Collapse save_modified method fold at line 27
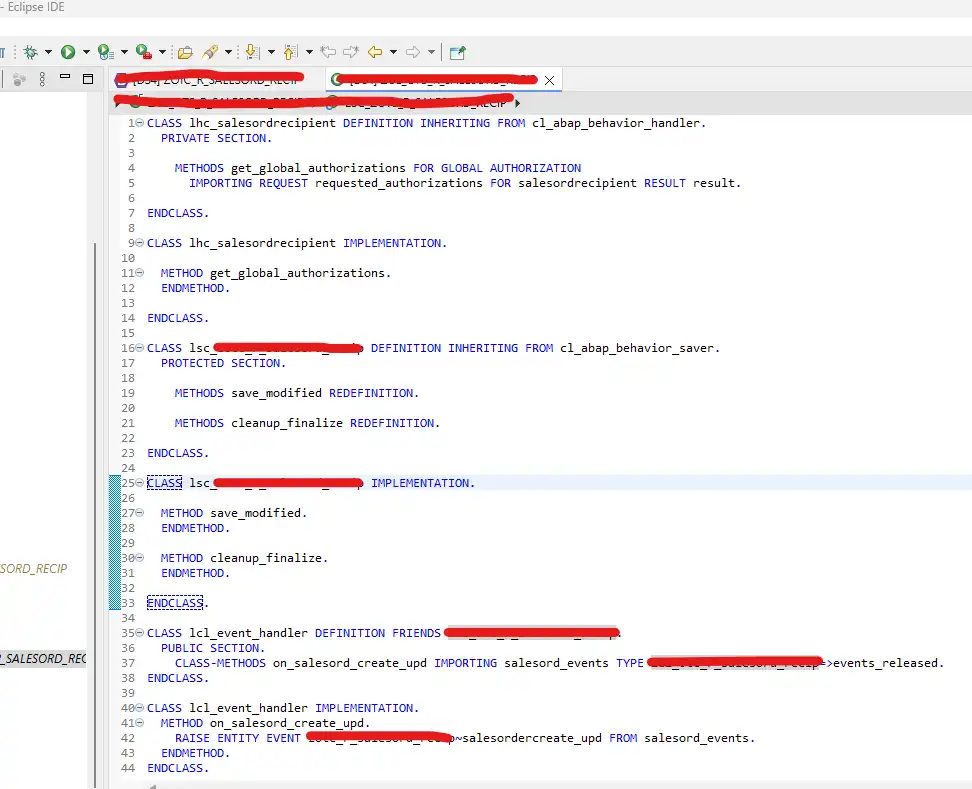Viewport: 972px width, 789px height. click(139, 513)
